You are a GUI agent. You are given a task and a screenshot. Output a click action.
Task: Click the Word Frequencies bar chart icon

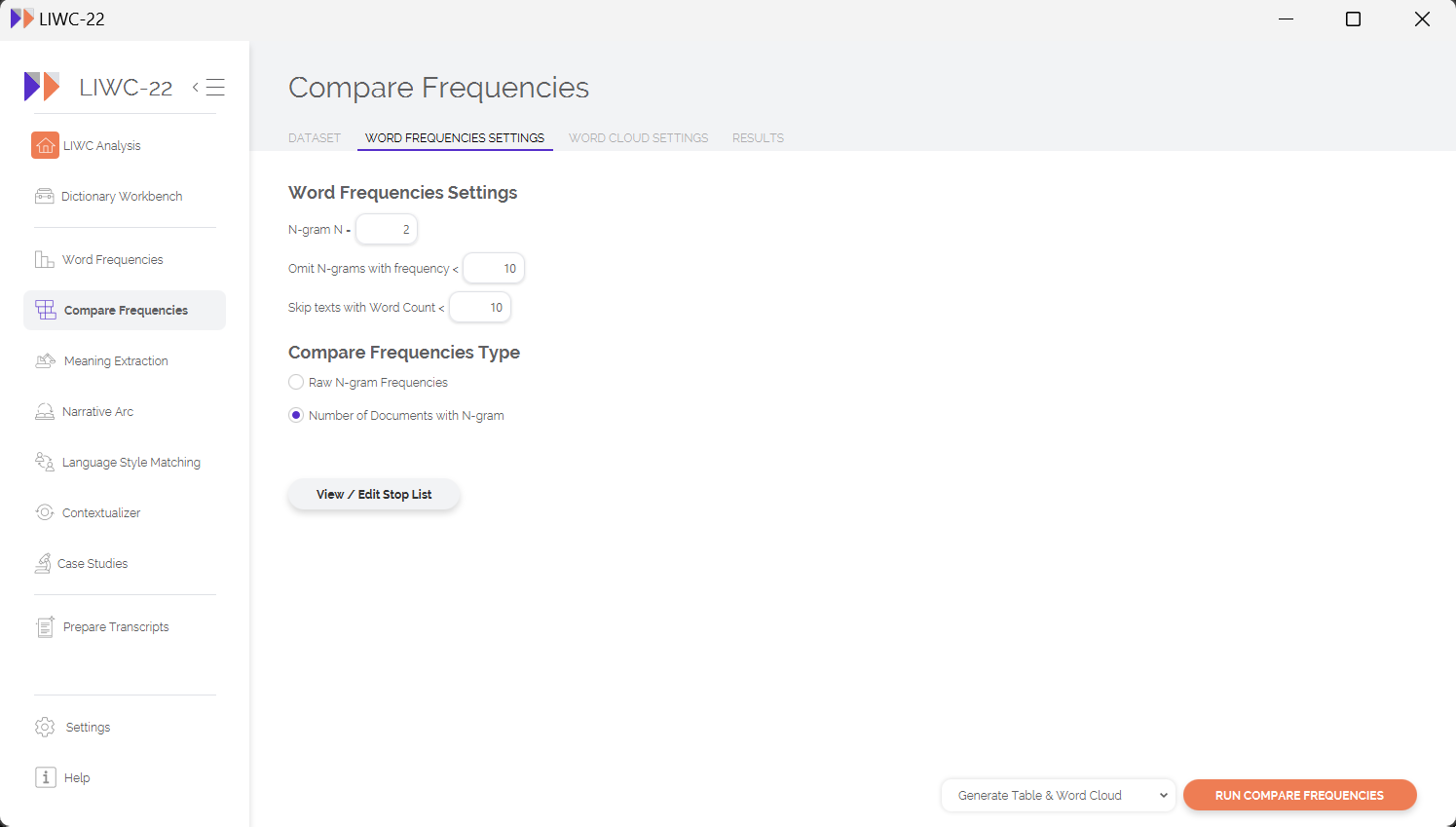coord(45,259)
